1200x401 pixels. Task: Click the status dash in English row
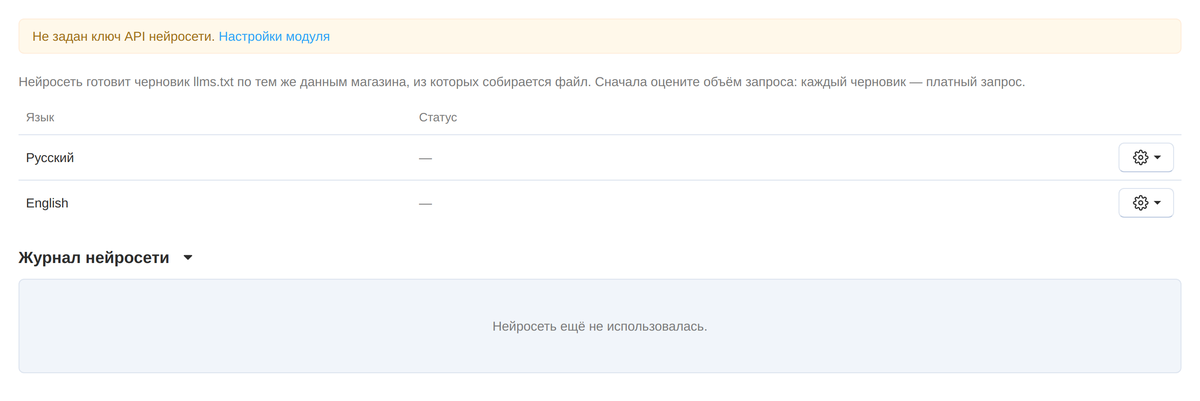pos(425,204)
